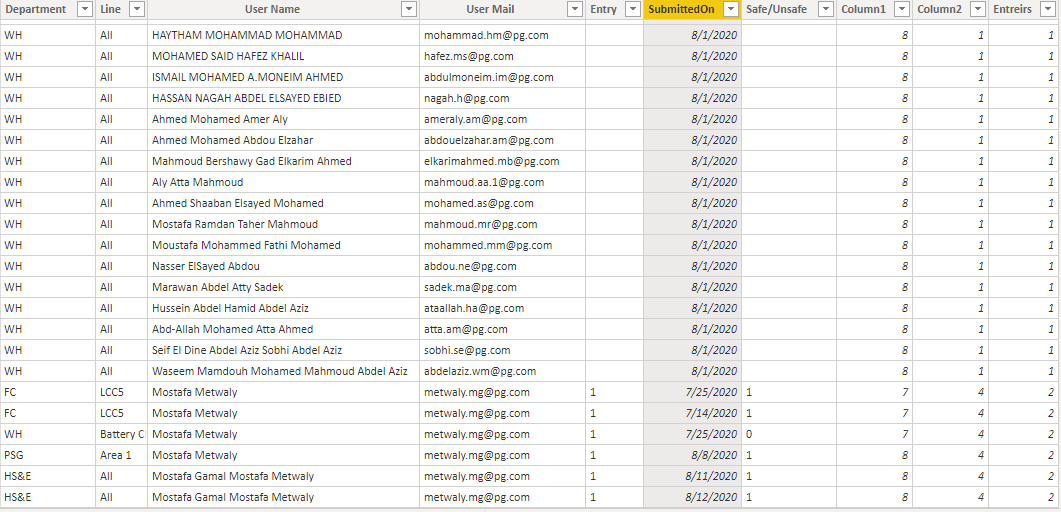This screenshot has width=1061, height=512.
Task: Open the Entreirs column filter dropdown
Action: coord(1049,9)
